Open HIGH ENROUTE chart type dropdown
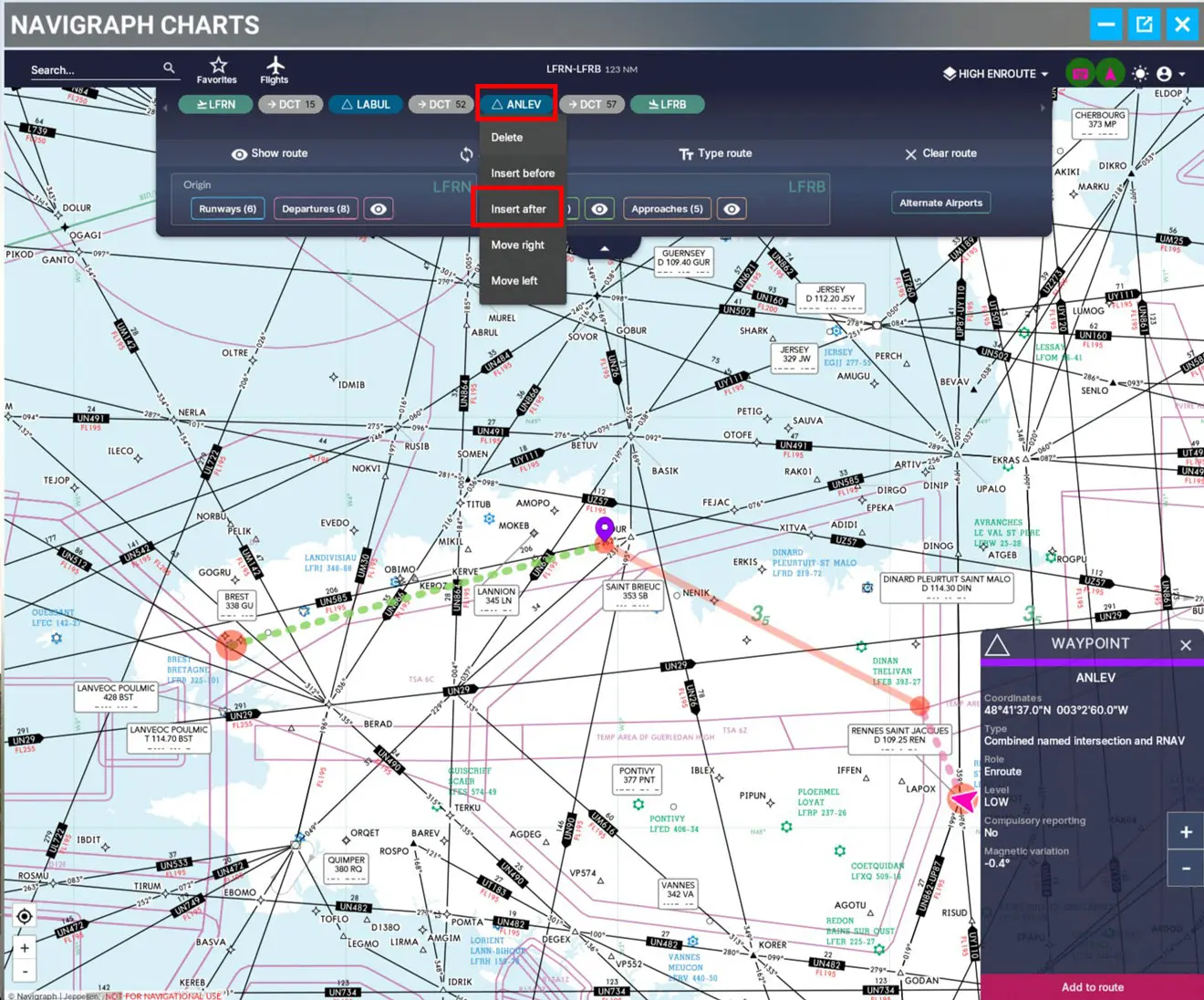 996,74
